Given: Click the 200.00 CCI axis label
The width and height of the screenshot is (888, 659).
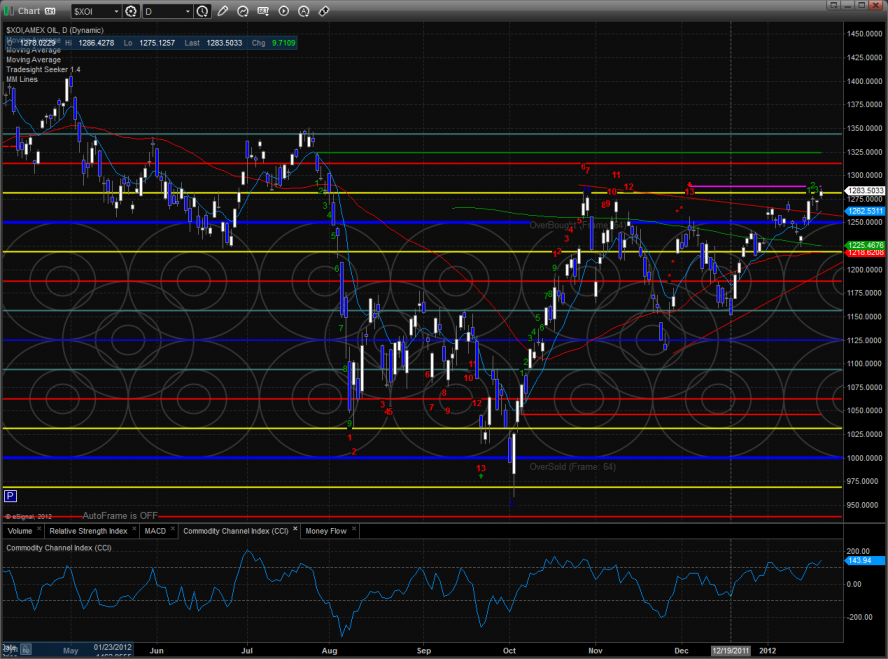Looking at the screenshot, I should pyautogui.click(x=857, y=551).
